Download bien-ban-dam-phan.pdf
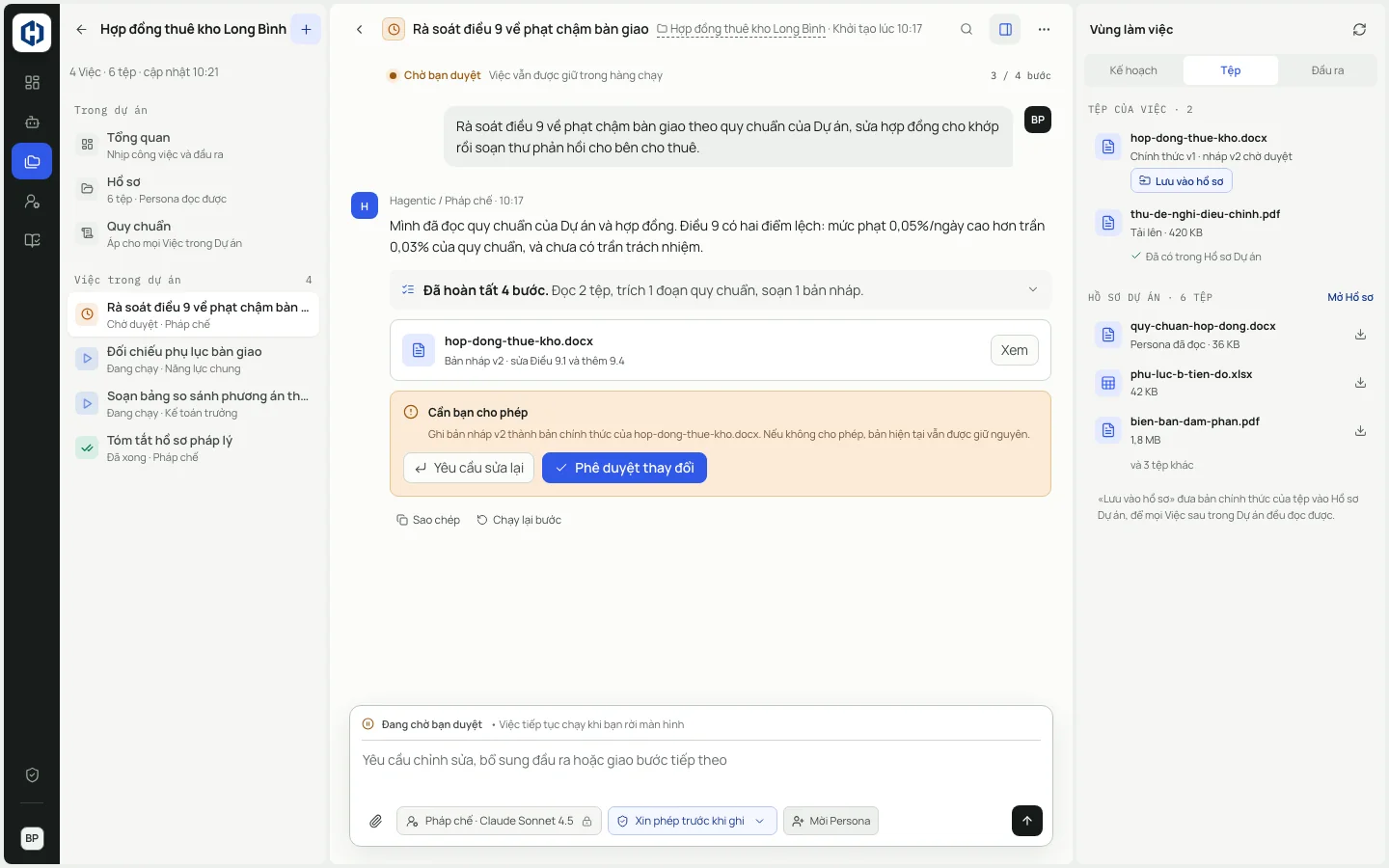This screenshot has width=1389, height=868. click(1360, 430)
